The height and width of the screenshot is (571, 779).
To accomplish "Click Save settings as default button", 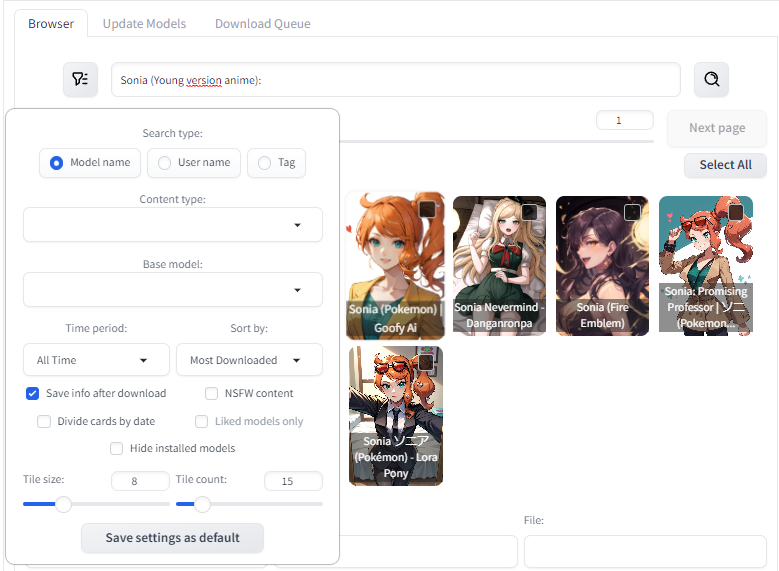I will (x=172, y=538).
